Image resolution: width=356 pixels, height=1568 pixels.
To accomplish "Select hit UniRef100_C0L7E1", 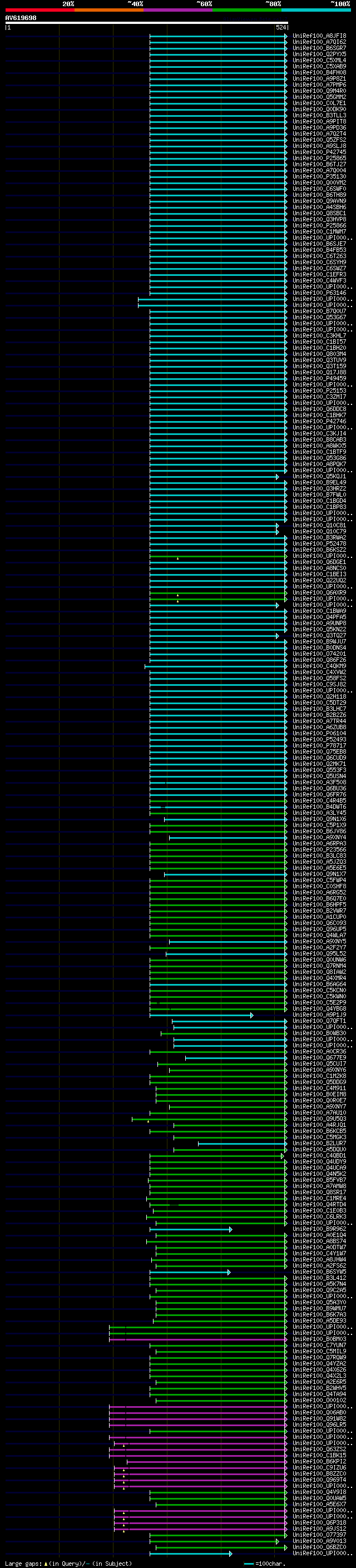I will (x=319, y=103).
